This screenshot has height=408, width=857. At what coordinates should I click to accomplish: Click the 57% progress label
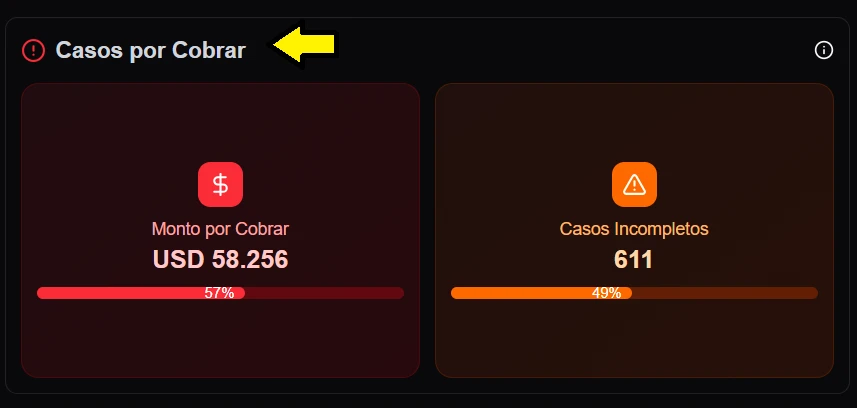[x=219, y=293]
